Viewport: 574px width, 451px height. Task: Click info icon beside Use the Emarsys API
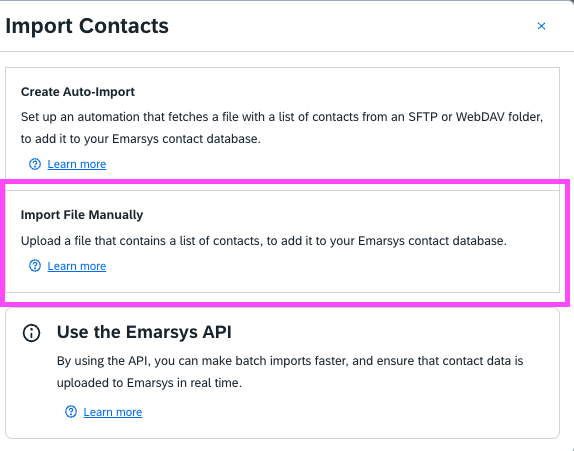pos(31,333)
